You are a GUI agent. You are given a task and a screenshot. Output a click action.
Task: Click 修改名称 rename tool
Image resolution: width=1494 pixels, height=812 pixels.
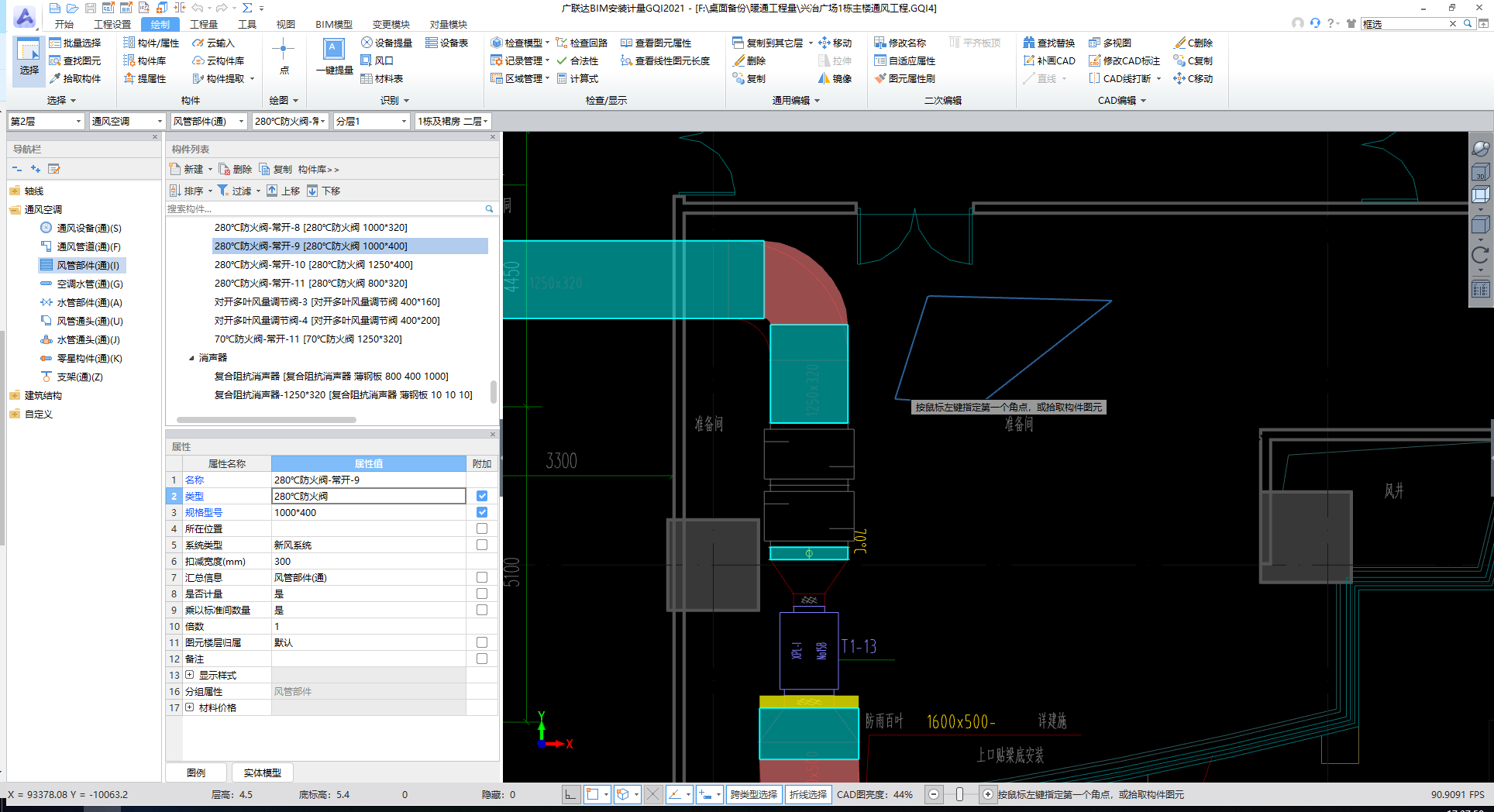click(900, 43)
